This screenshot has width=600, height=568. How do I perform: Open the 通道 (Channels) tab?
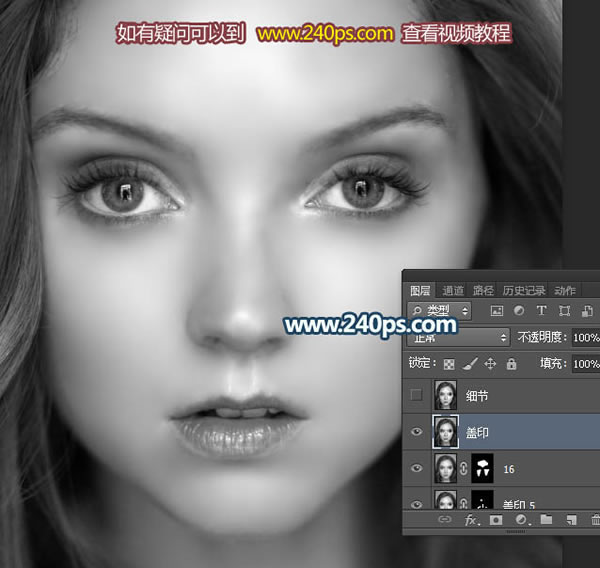[x=453, y=291]
